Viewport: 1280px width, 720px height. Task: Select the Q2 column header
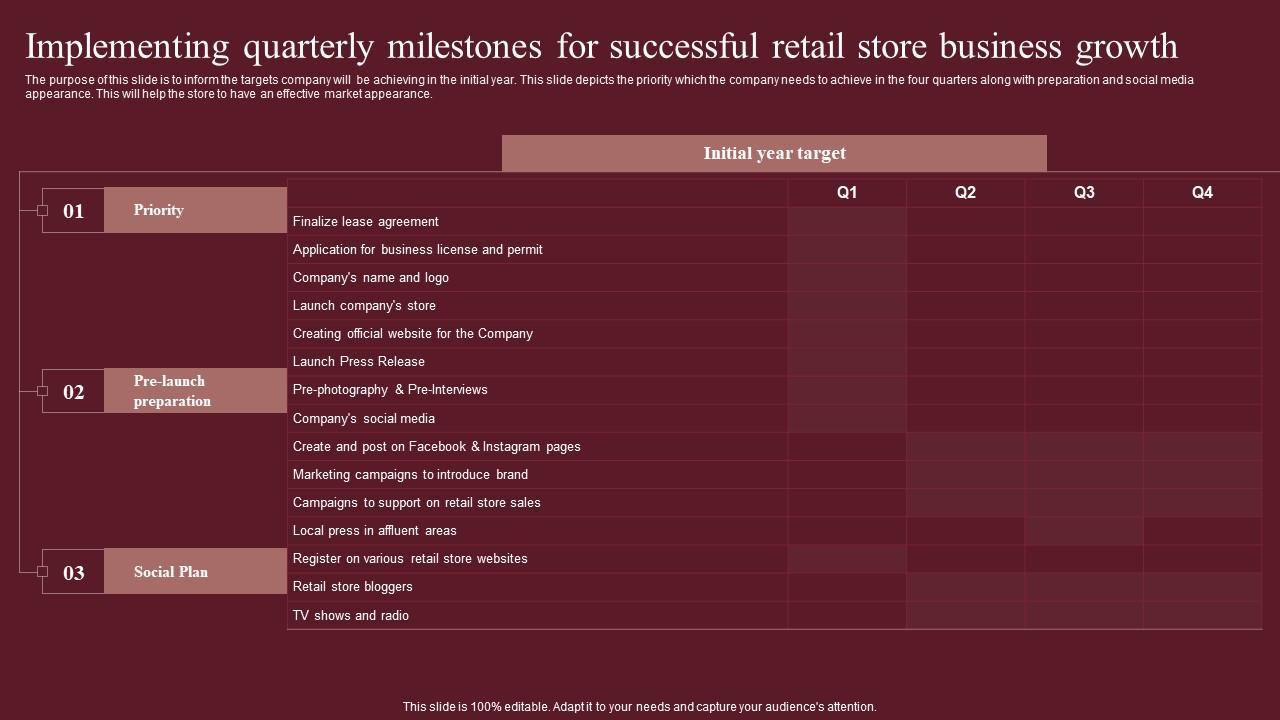point(965,193)
